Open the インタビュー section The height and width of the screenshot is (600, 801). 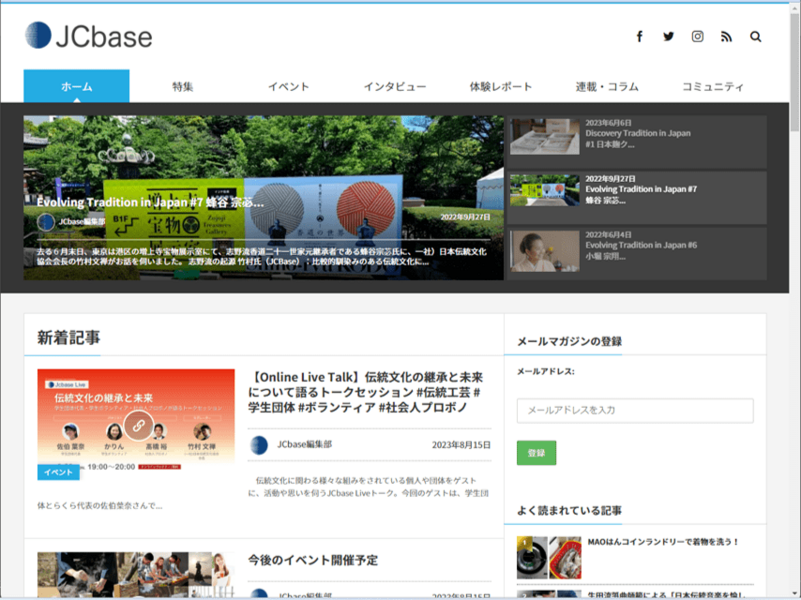click(x=395, y=87)
